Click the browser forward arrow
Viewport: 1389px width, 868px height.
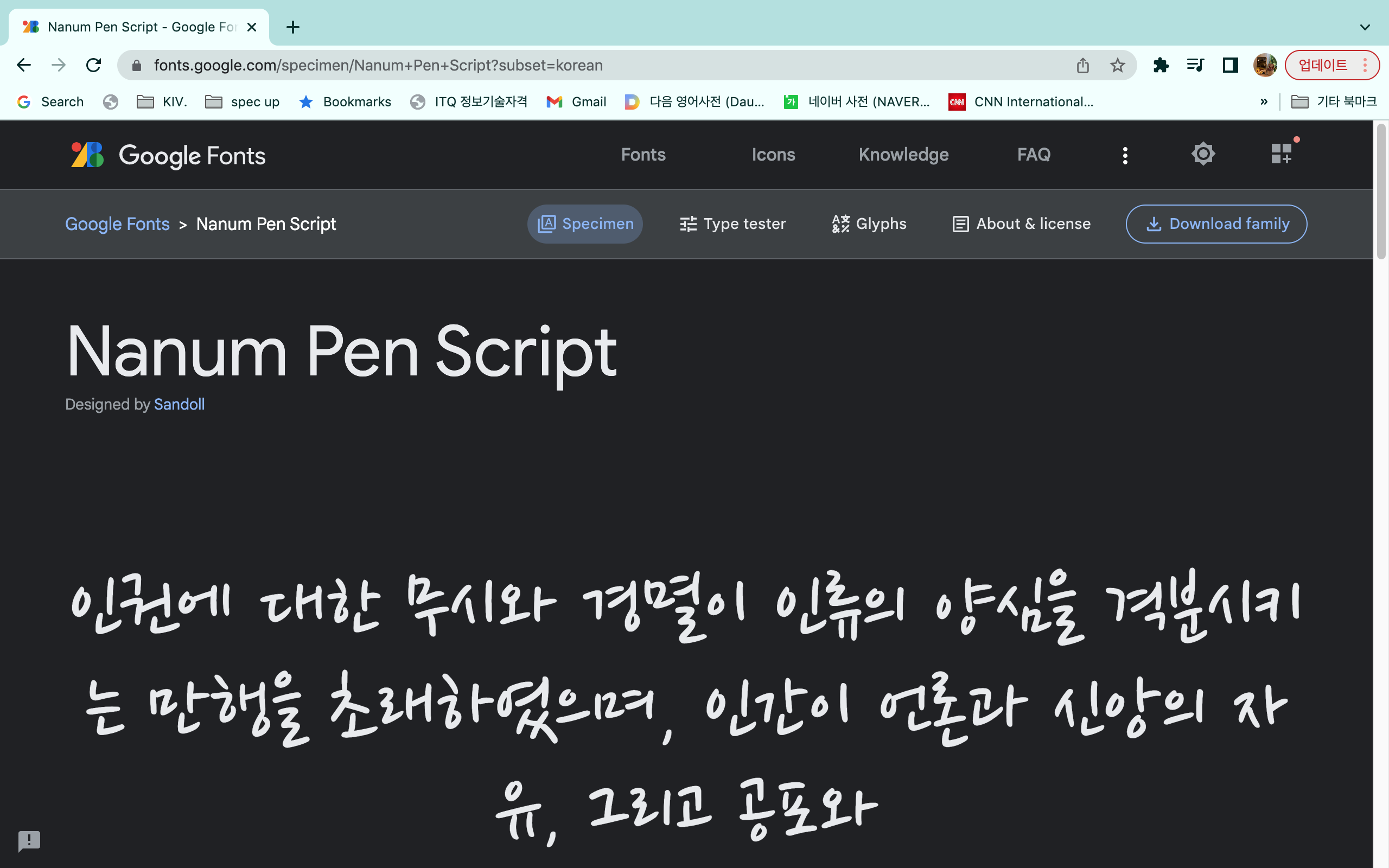[x=59, y=65]
